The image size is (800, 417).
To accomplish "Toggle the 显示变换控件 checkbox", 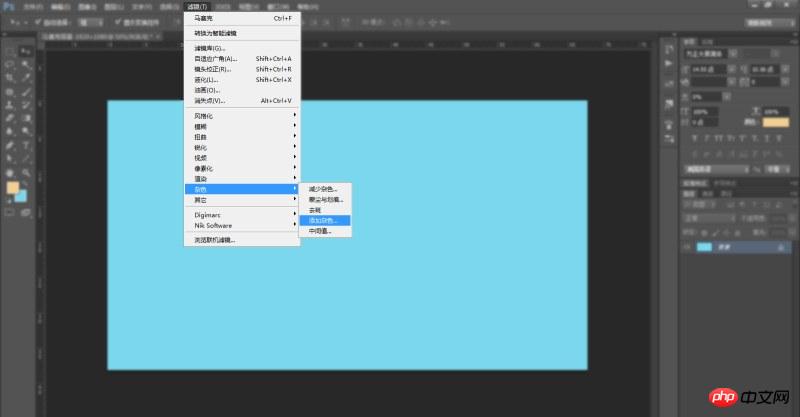I will coord(118,22).
